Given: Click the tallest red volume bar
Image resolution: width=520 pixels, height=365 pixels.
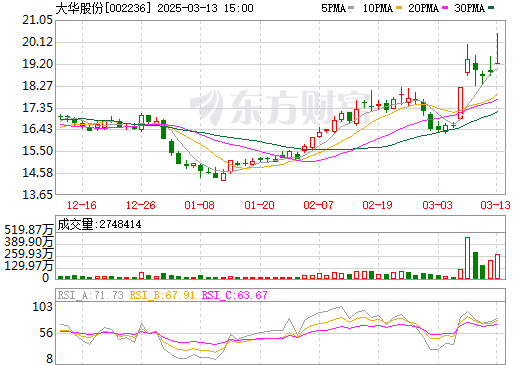Looking at the screenshot, I should click(467, 258).
